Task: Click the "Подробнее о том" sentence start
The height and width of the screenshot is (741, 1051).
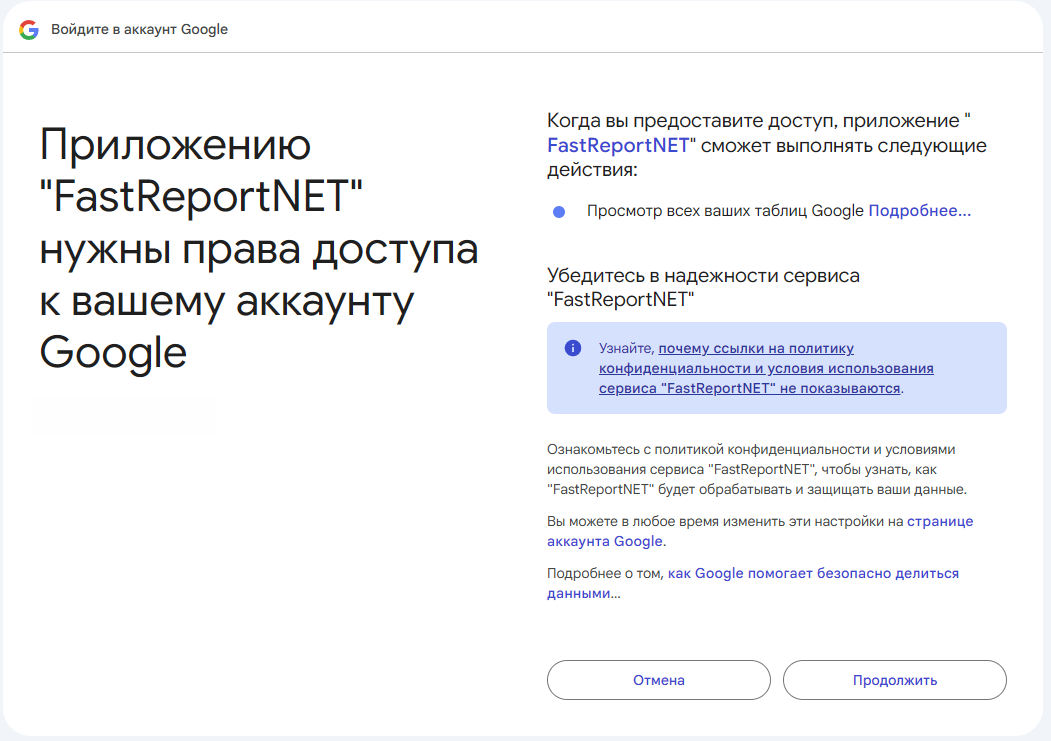Action: [605, 573]
